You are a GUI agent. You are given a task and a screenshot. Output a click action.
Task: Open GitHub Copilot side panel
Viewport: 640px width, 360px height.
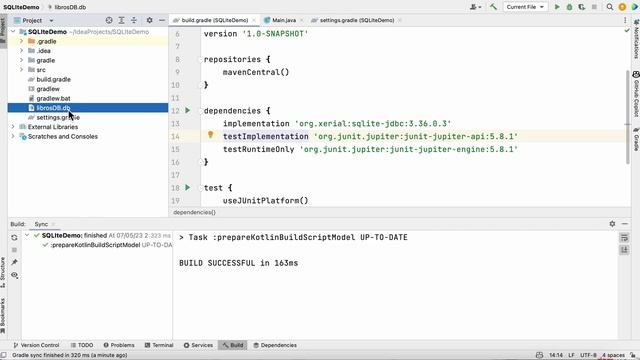pyautogui.click(x=636, y=94)
